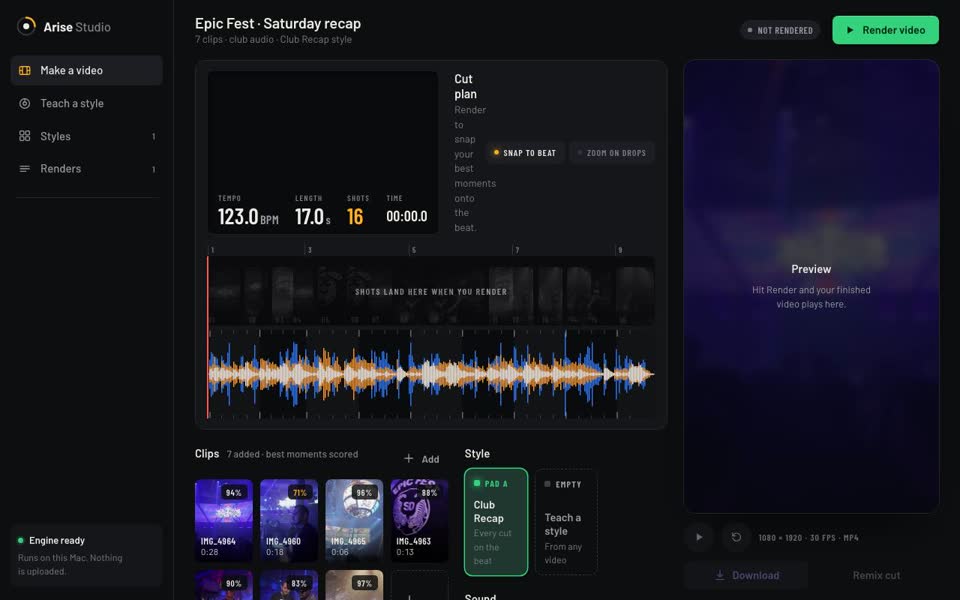Open the Make a video section
The height and width of the screenshot is (600, 960).
coord(86,70)
